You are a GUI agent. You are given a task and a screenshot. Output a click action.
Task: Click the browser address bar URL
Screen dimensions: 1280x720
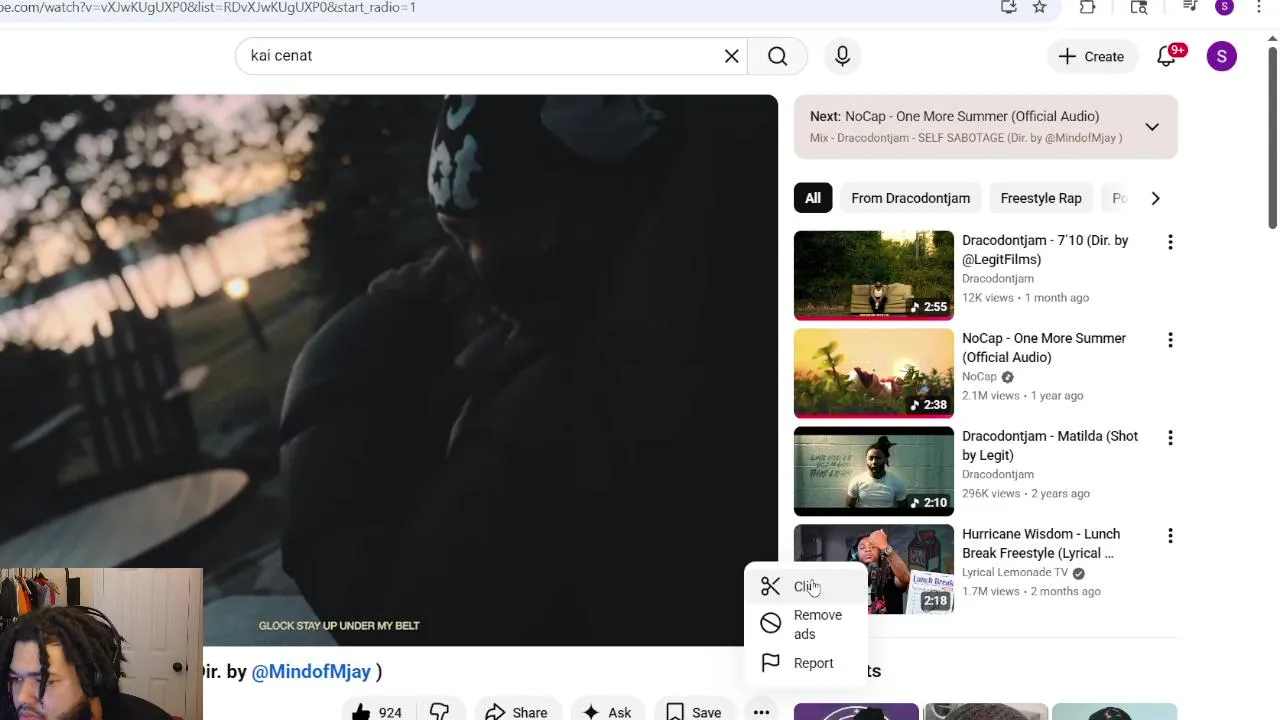[208, 7]
